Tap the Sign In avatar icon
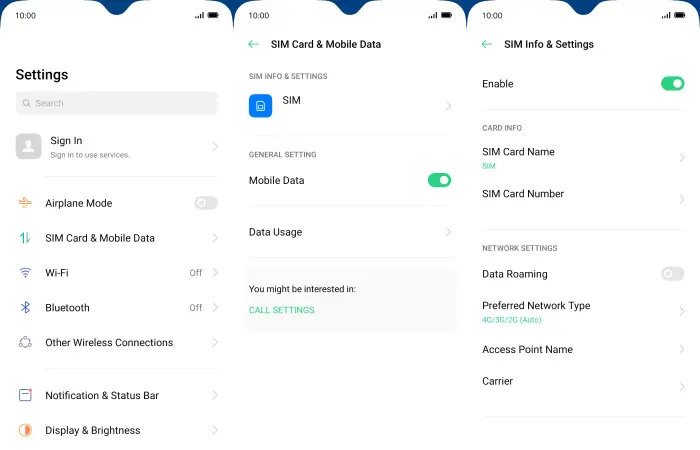Viewport: 700px width, 450px height. point(29,146)
